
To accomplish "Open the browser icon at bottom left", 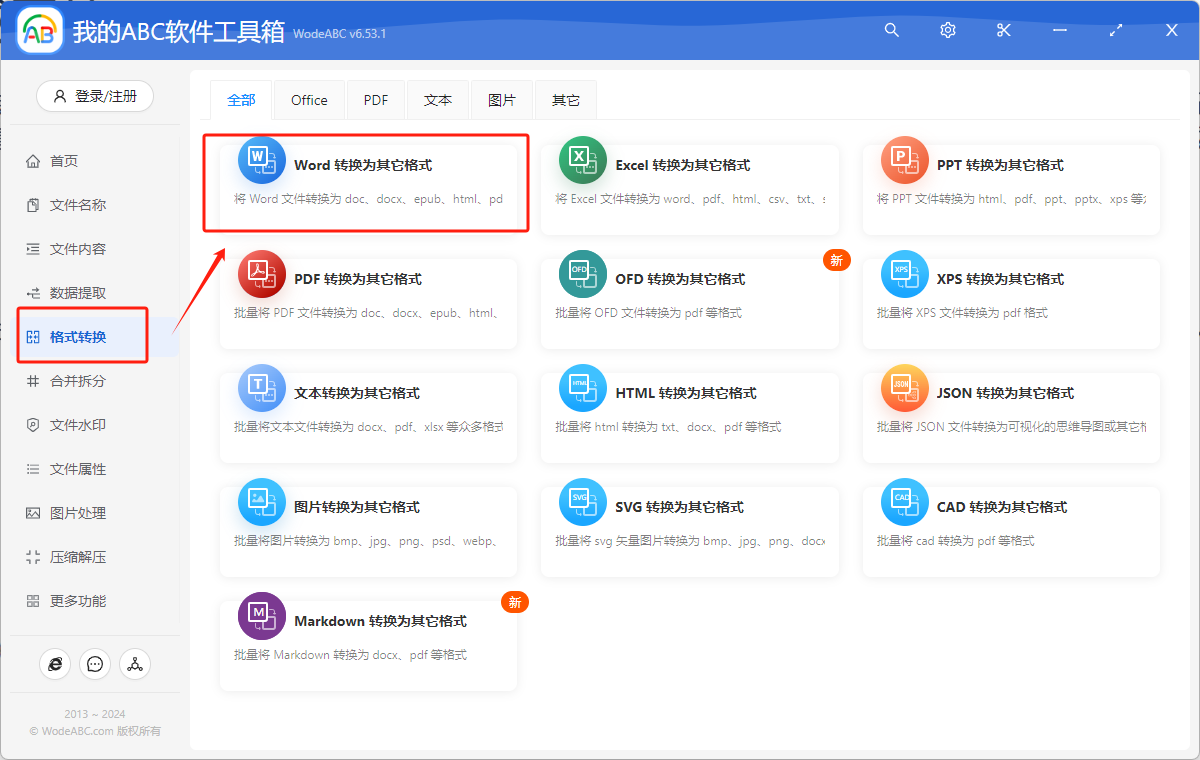I will tap(55, 663).
